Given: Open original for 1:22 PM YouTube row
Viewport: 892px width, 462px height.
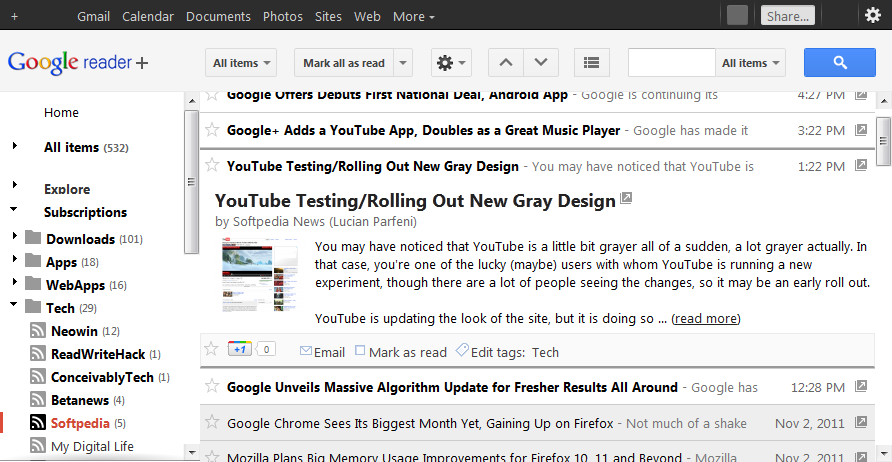Looking at the screenshot, I should tap(861, 165).
